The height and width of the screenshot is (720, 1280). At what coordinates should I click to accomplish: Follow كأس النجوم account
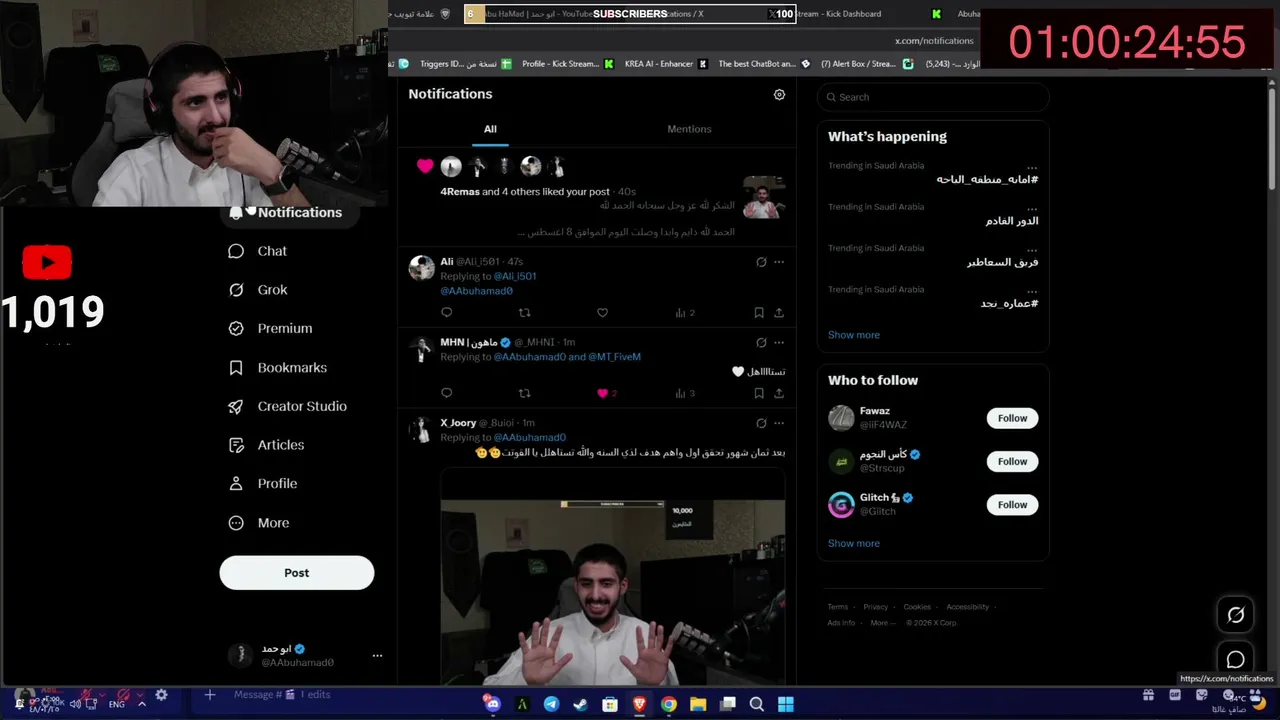point(1012,461)
